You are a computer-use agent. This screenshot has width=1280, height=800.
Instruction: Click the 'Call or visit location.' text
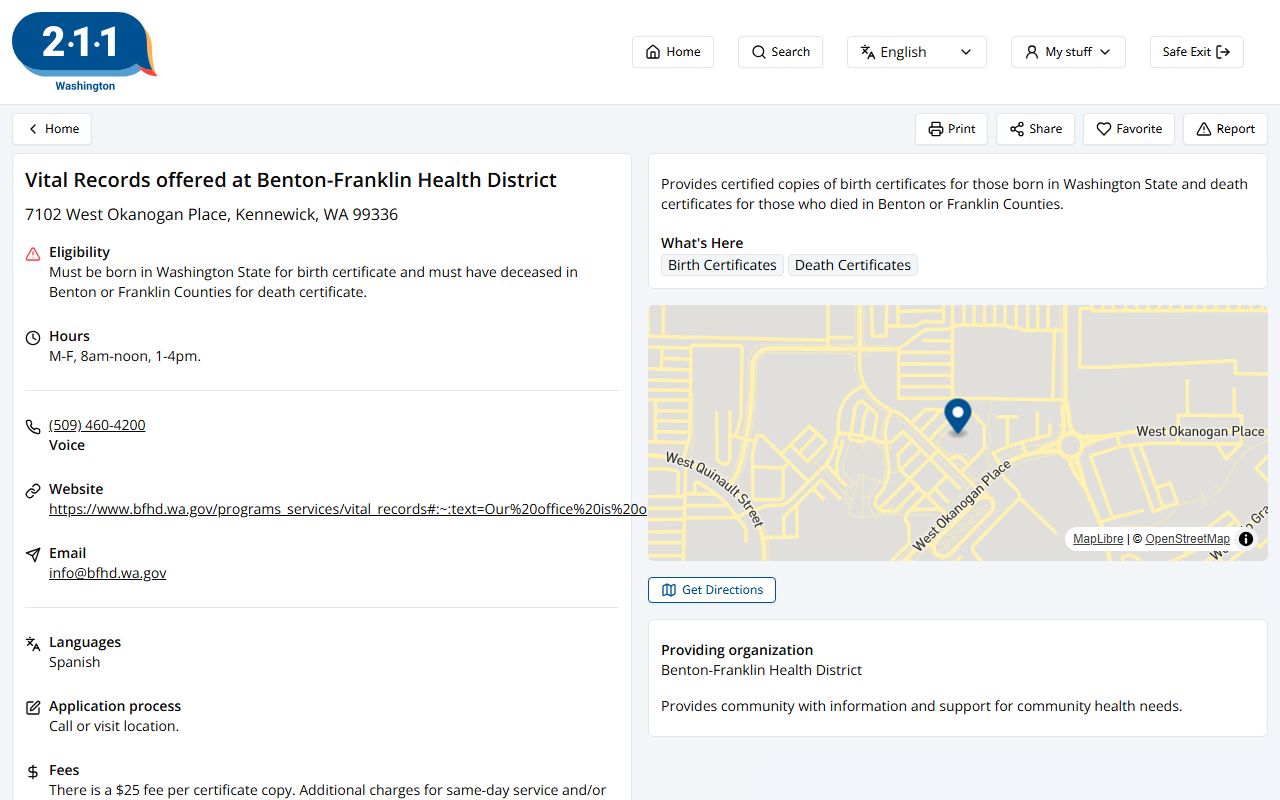coord(114,726)
